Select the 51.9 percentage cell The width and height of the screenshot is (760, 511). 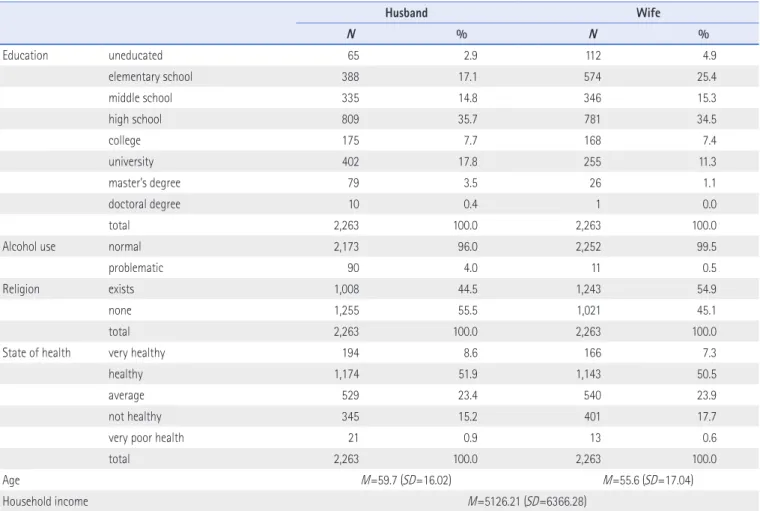coord(468,374)
